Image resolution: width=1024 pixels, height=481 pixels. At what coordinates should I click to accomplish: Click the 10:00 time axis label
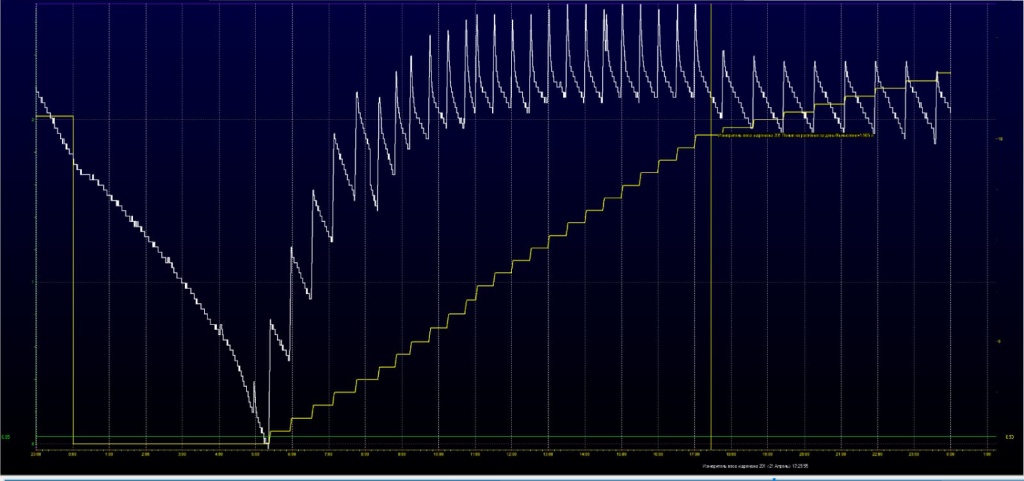click(x=438, y=454)
